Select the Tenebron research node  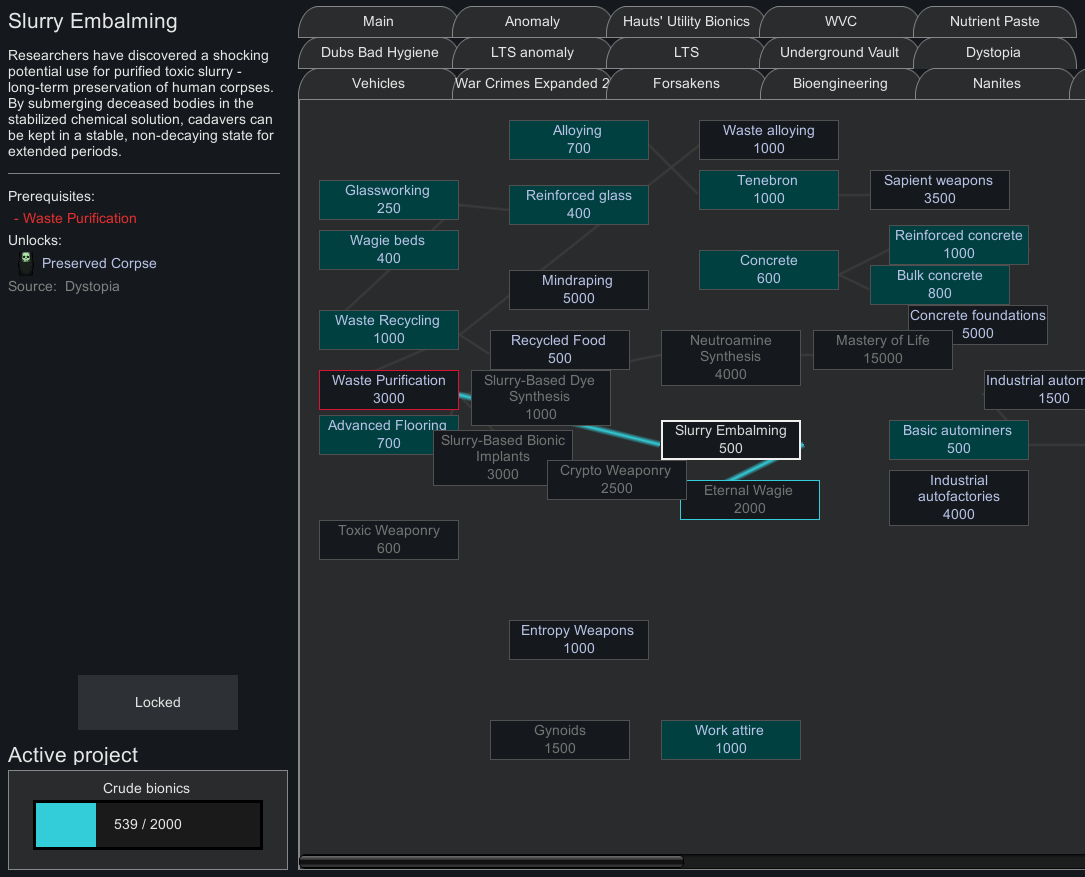tap(768, 189)
